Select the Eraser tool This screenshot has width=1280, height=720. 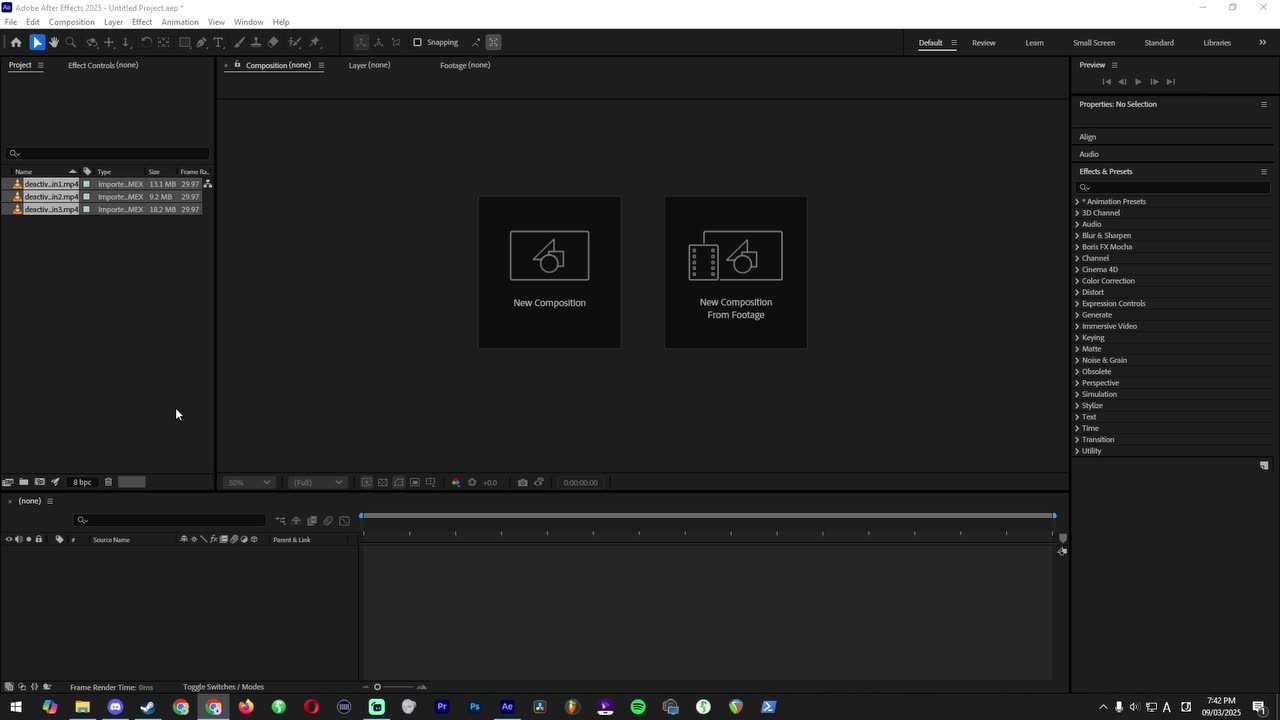(x=273, y=42)
